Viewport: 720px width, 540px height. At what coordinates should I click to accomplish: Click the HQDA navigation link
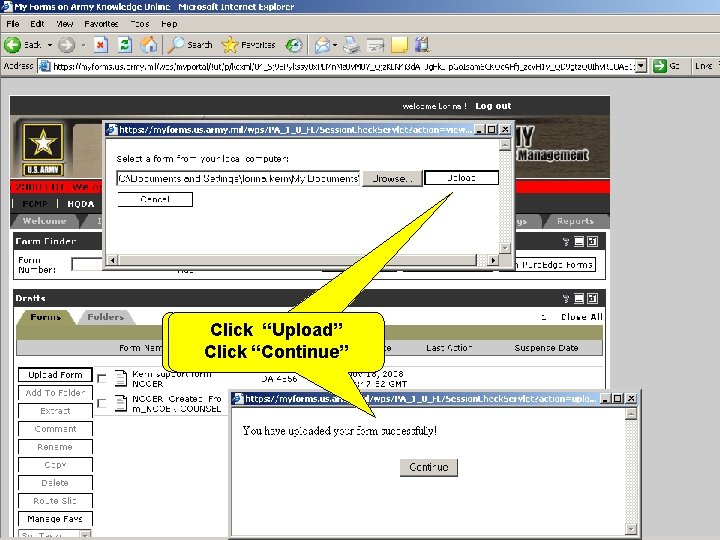coord(81,204)
